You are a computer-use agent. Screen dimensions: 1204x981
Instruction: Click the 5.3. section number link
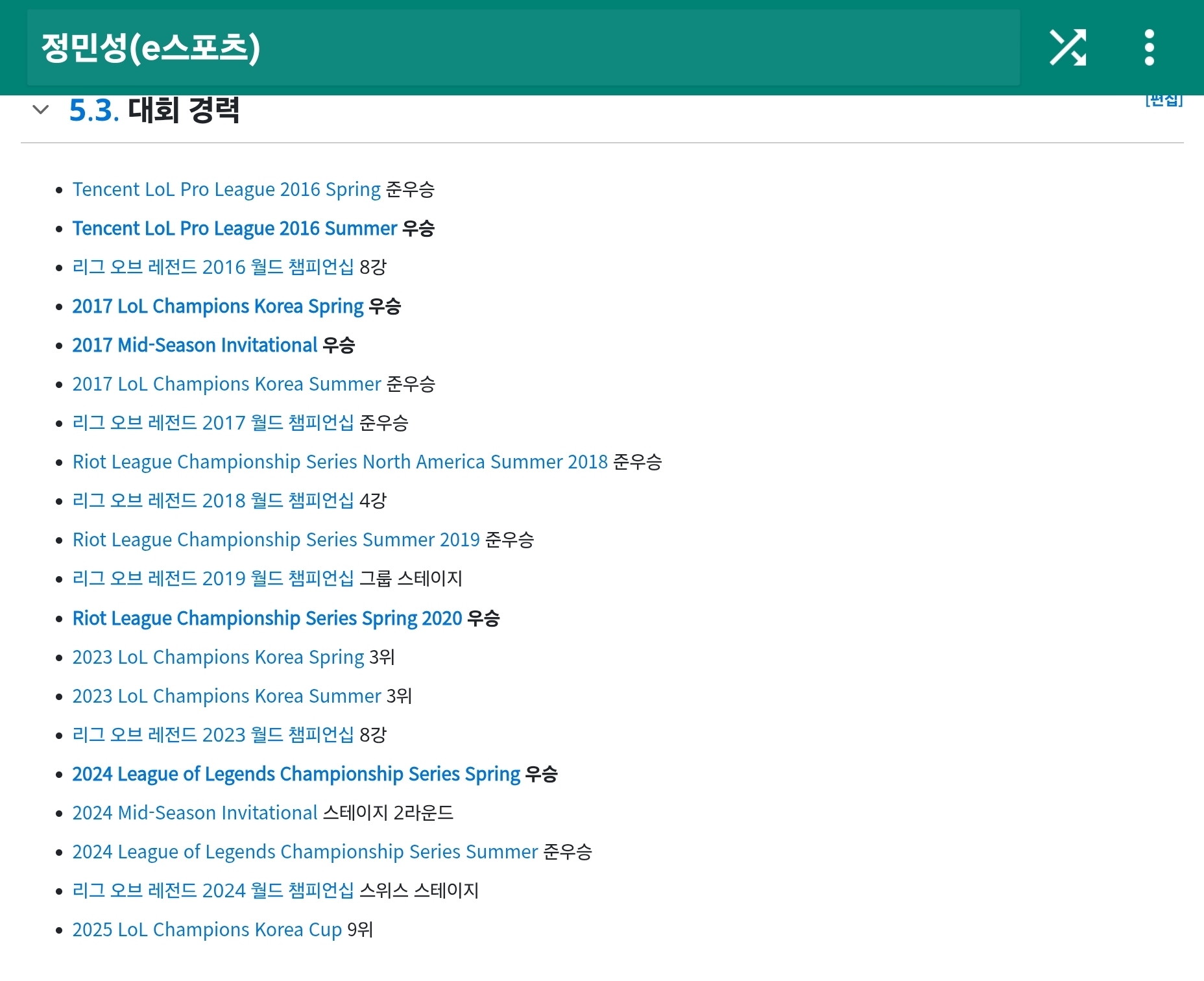pos(94,110)
